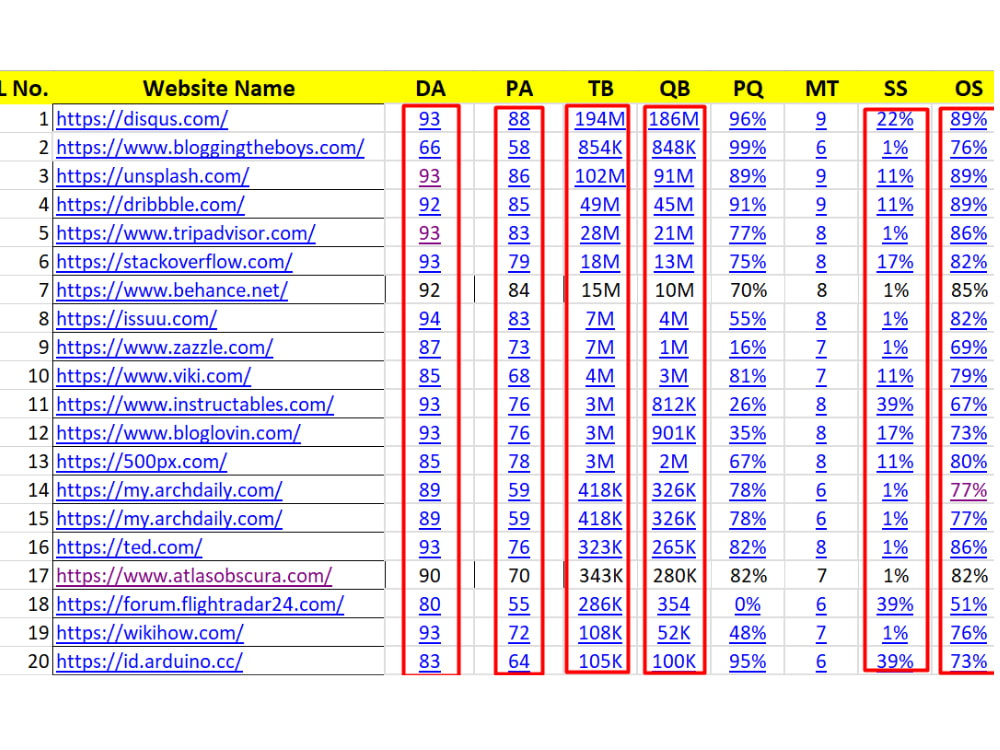Open the disqus.com link
1000x750 pixels.
142,119
